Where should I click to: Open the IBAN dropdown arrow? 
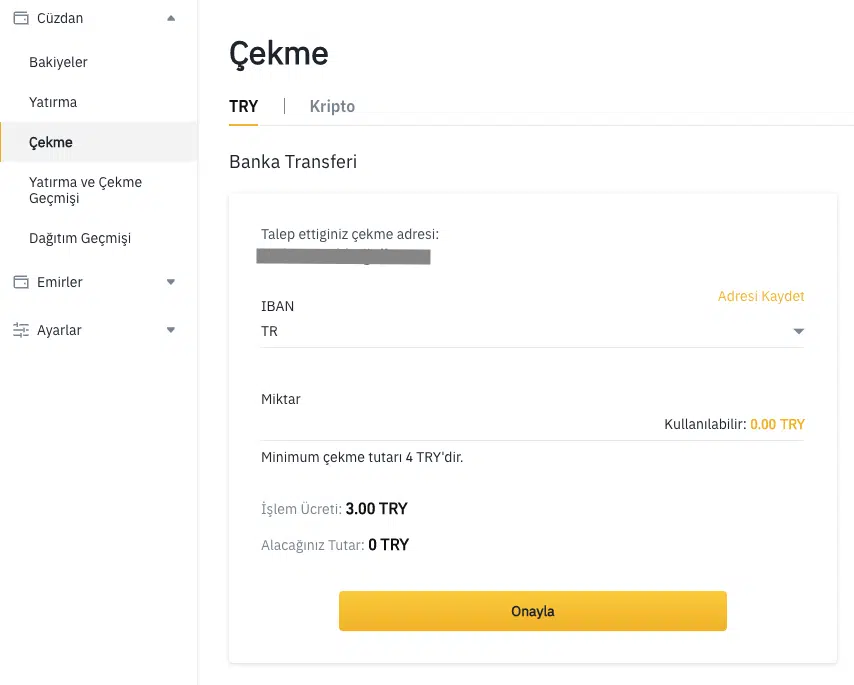[x=798, y=331]
